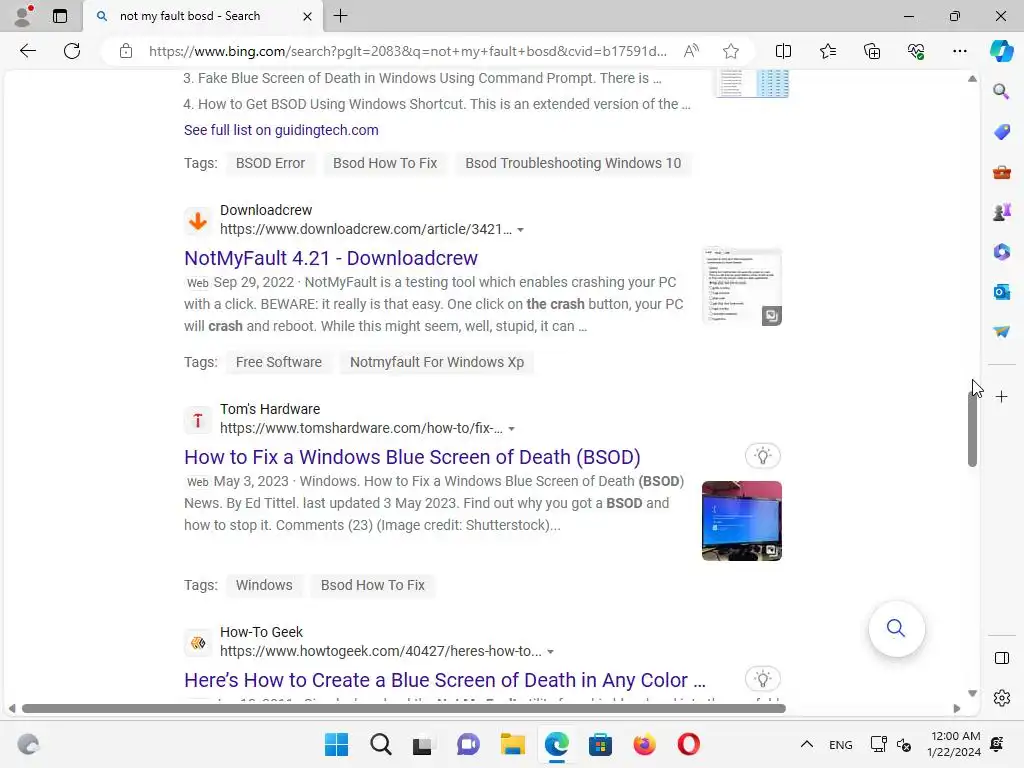Select the Windows tag
This screenshot has height=768, width=1024.
(x=264, y=585)
